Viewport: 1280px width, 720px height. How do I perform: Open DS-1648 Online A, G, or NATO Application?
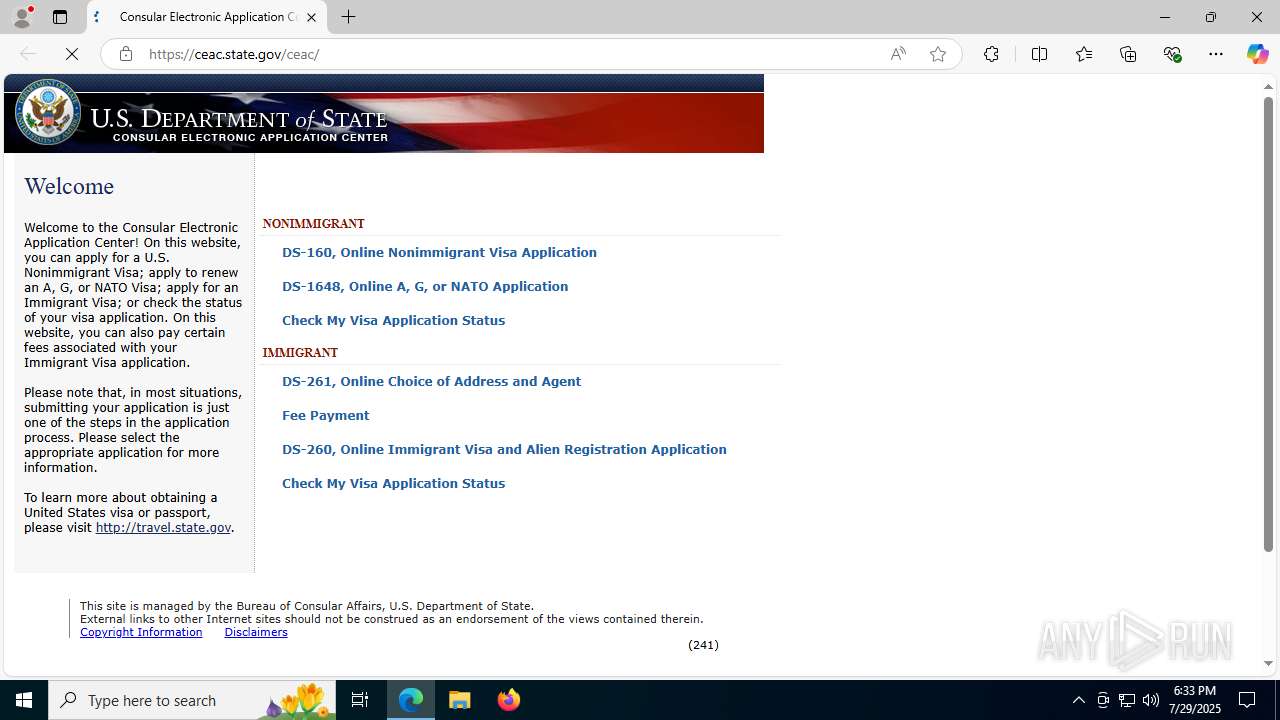425,286
